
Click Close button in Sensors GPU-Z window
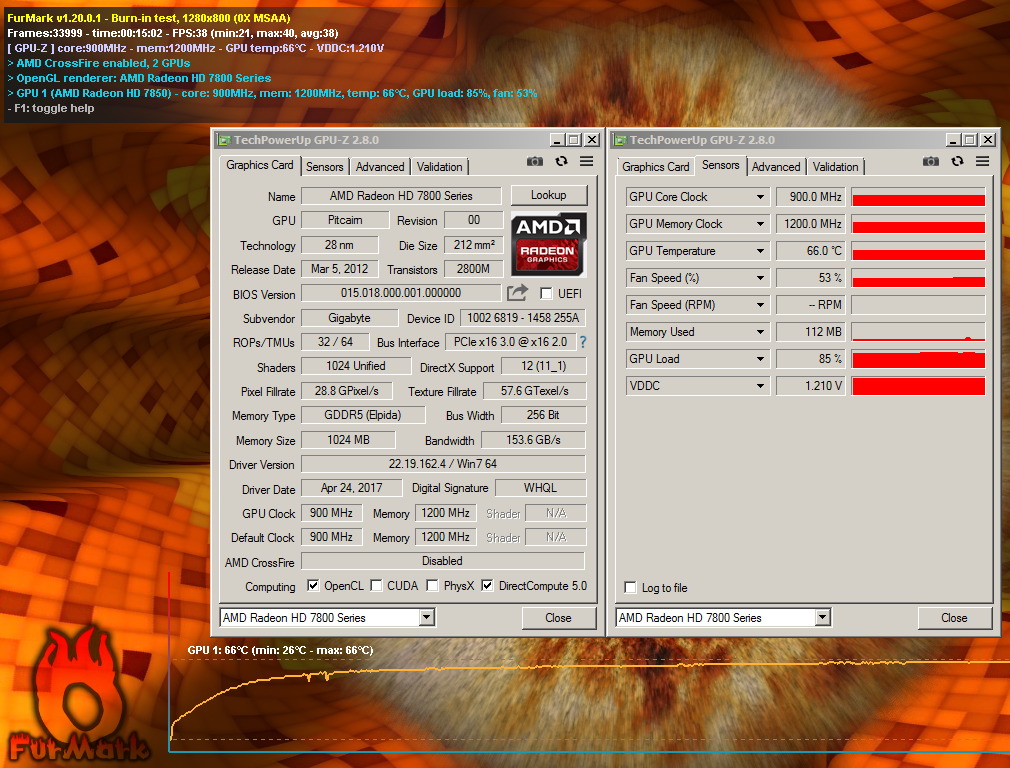(955, 618)
